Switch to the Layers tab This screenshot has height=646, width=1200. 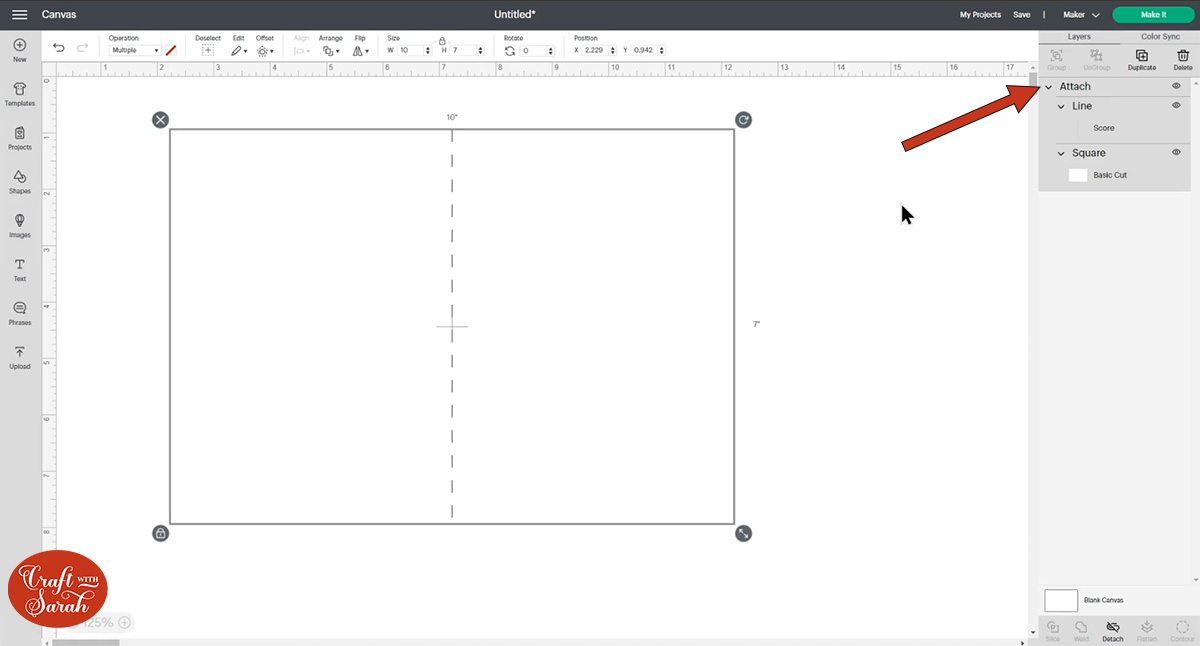pyautogui.click(x=1079, y=36)
